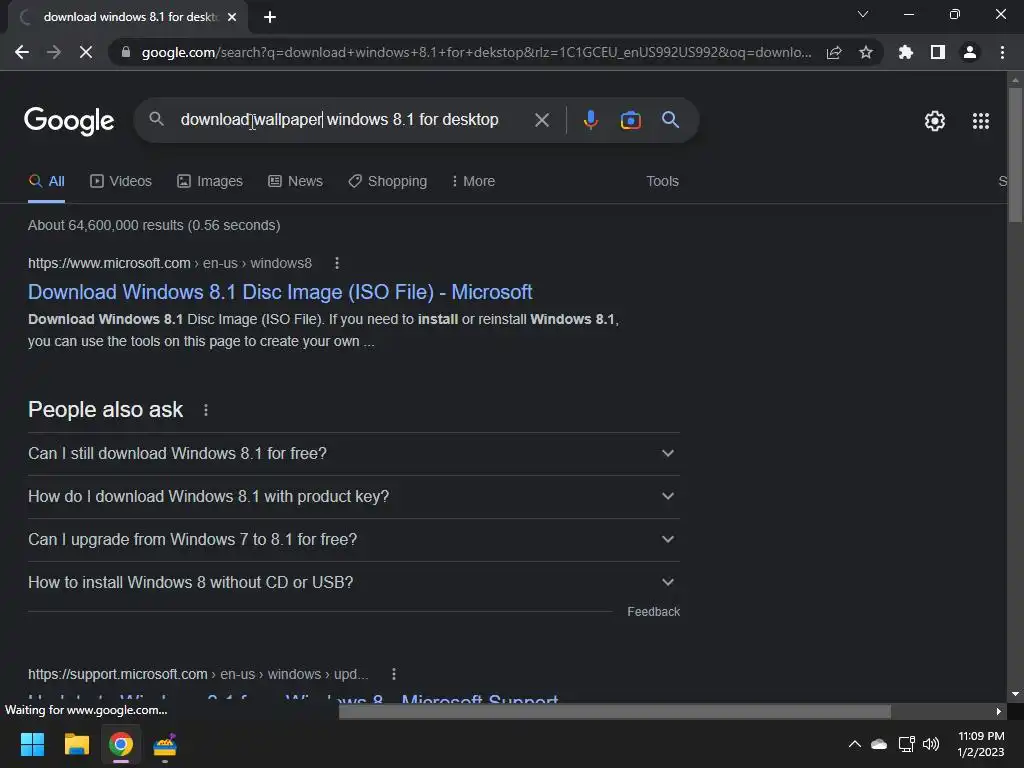Click OneDrive cloud tray icon

point(879,744)
